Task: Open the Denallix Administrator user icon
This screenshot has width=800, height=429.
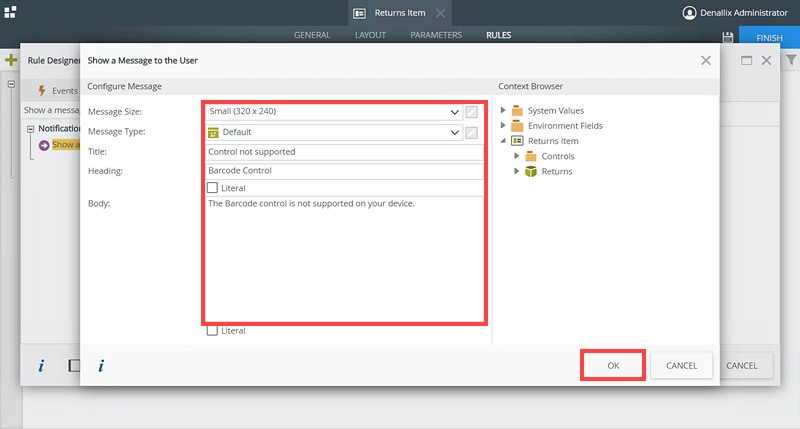Action: click(x=689, y=13)
